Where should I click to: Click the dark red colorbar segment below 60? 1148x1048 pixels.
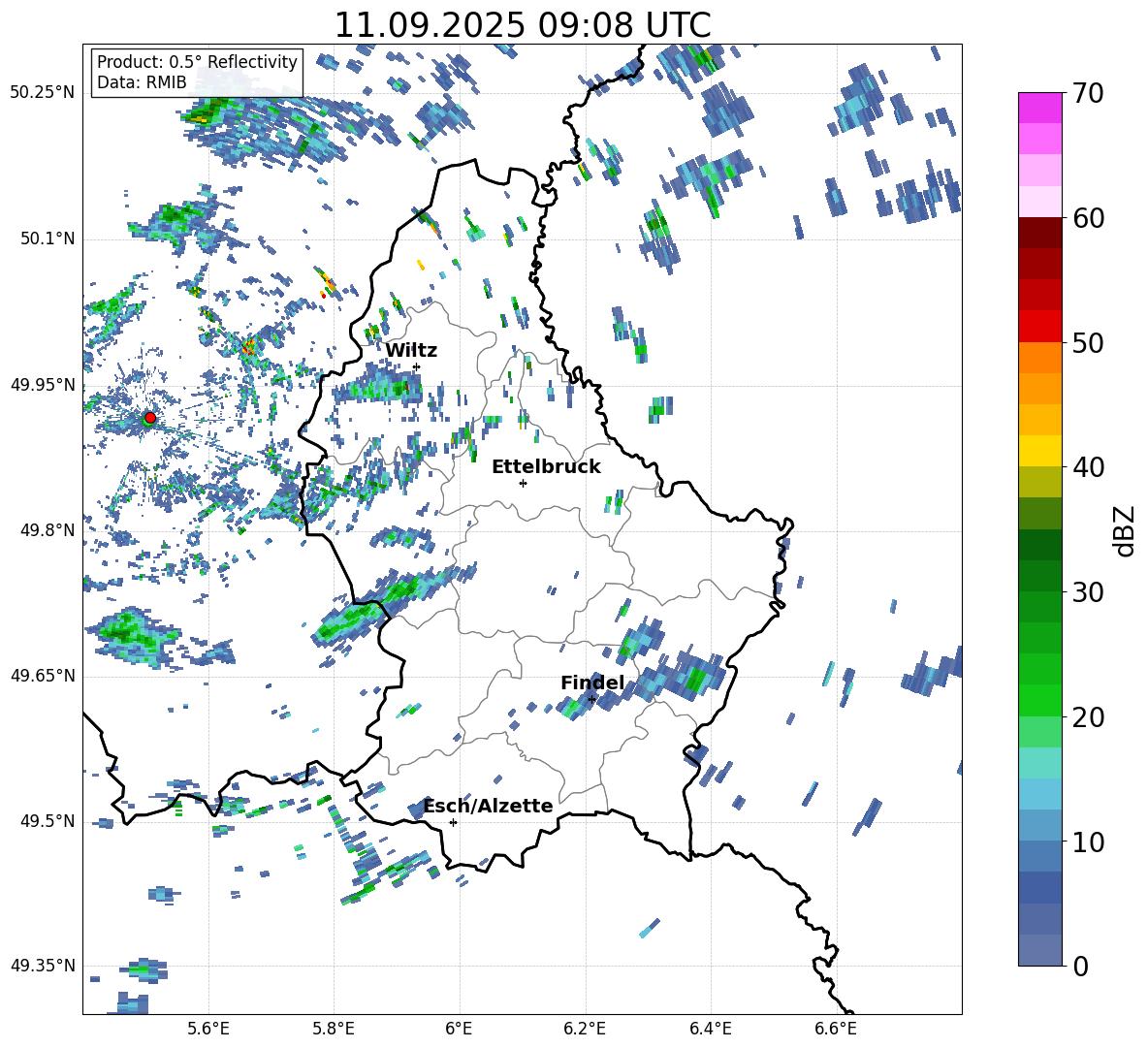pyautogui.click(x=1039, y=233)
